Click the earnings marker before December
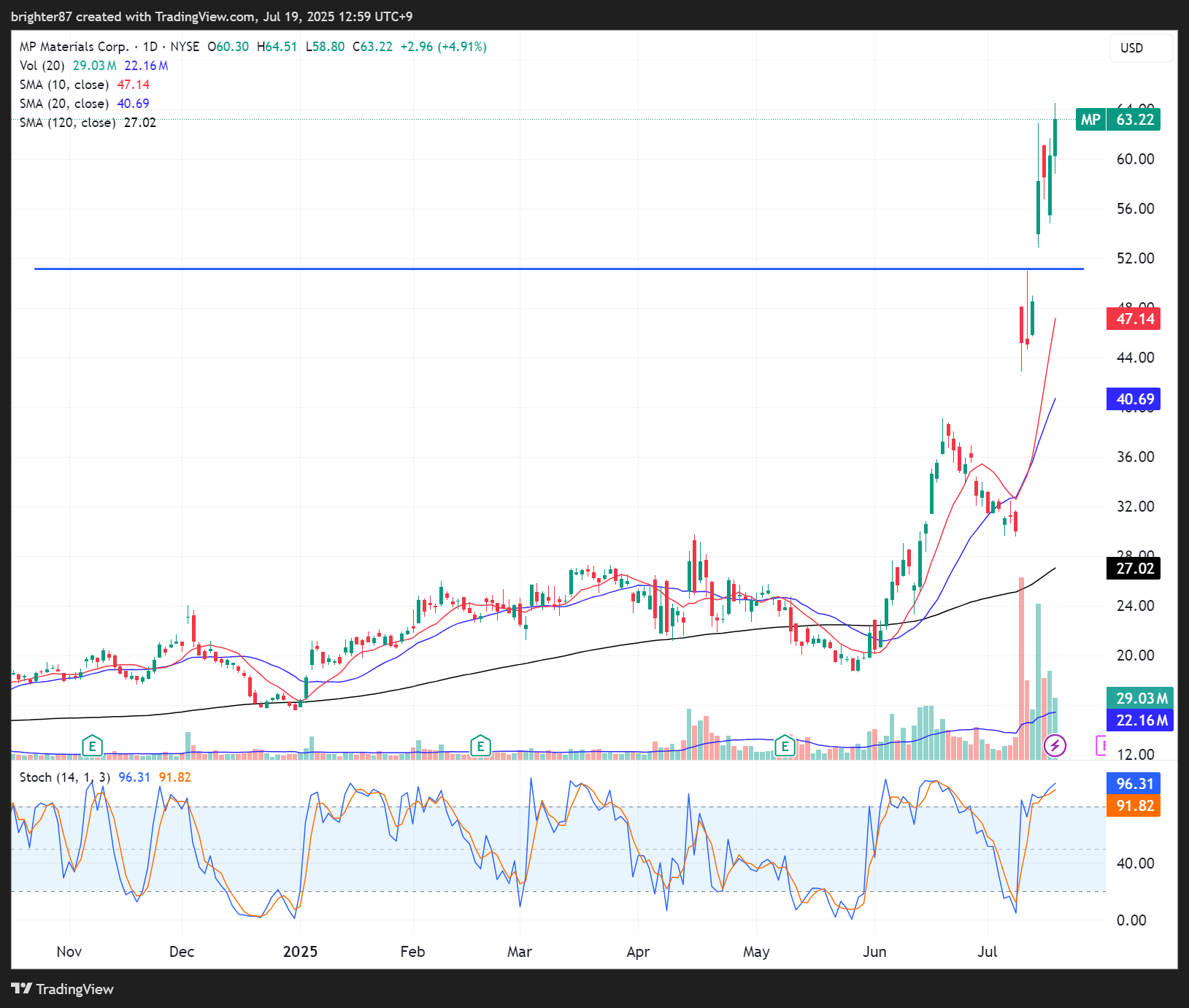Image resolution: width=1189 pixels, height=1008 pixels. (x=91, y=746)
